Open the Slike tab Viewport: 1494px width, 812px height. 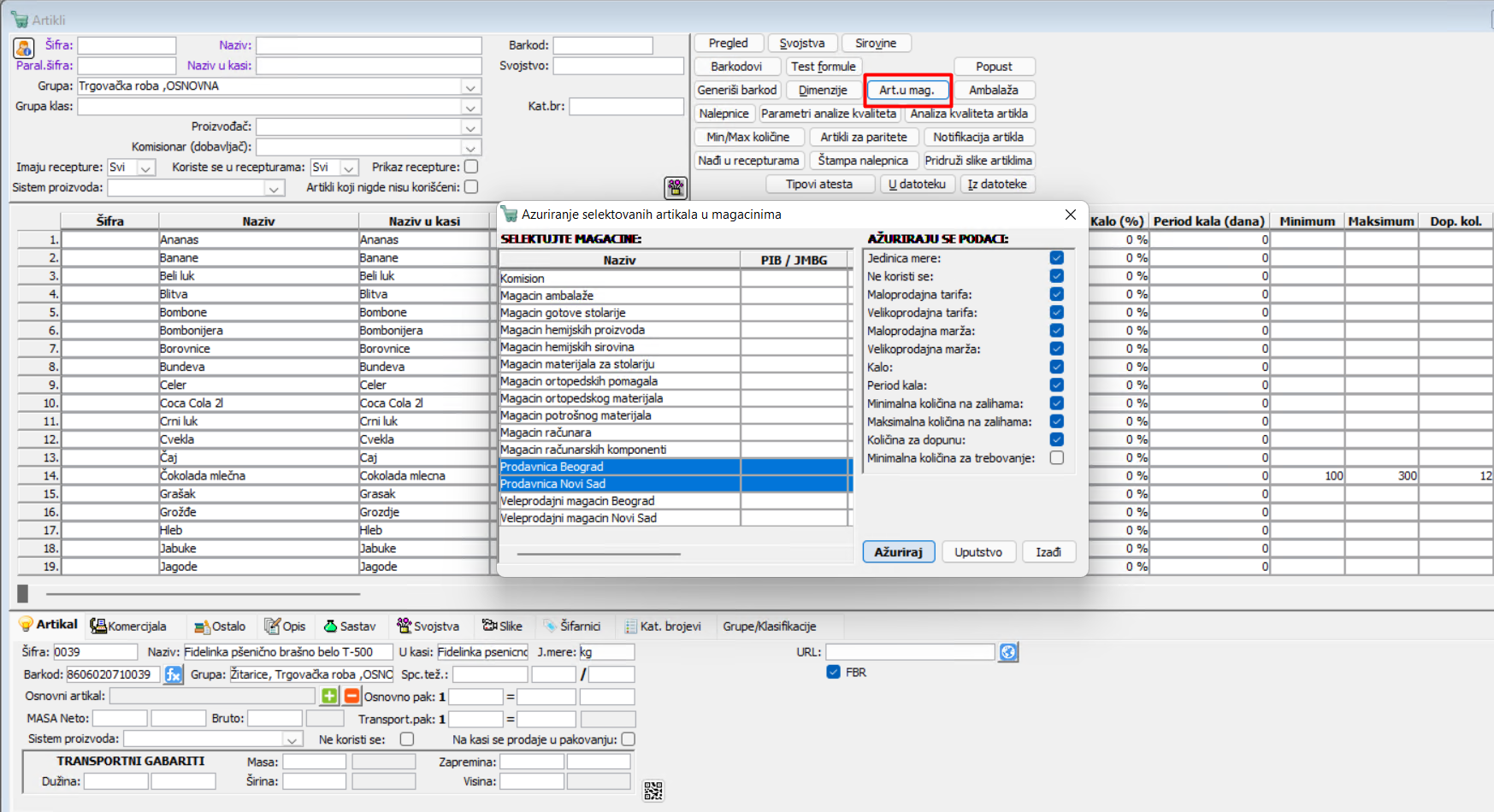502,627
